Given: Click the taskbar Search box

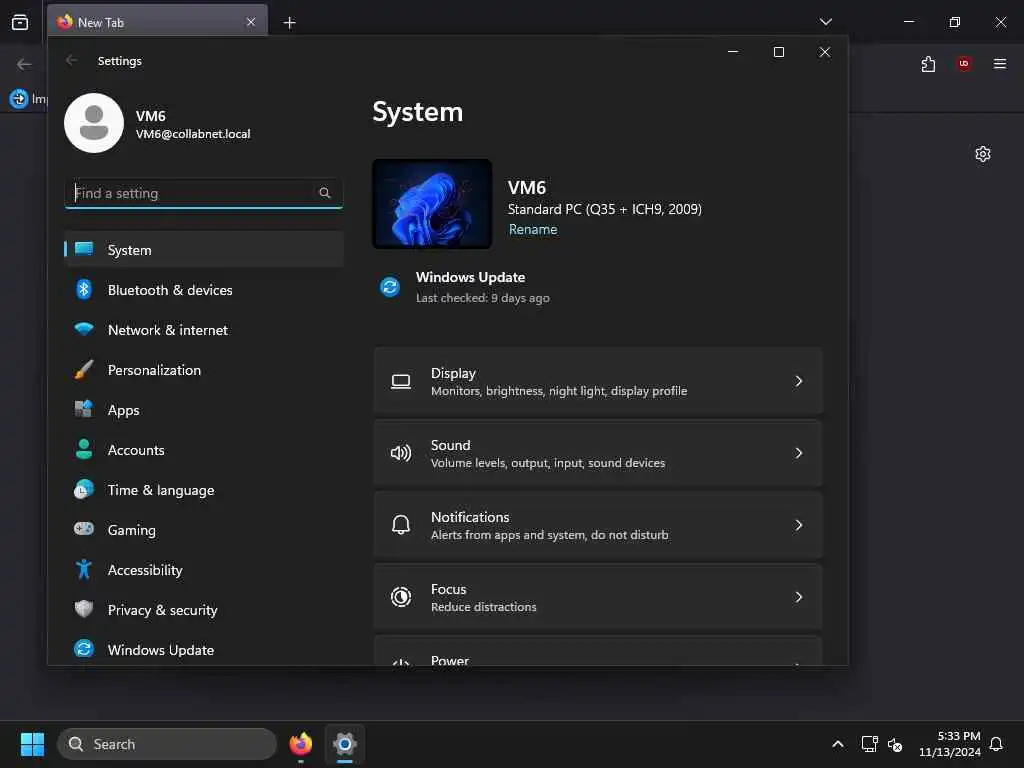Looking at the screenshot, I should coord(167,744).
